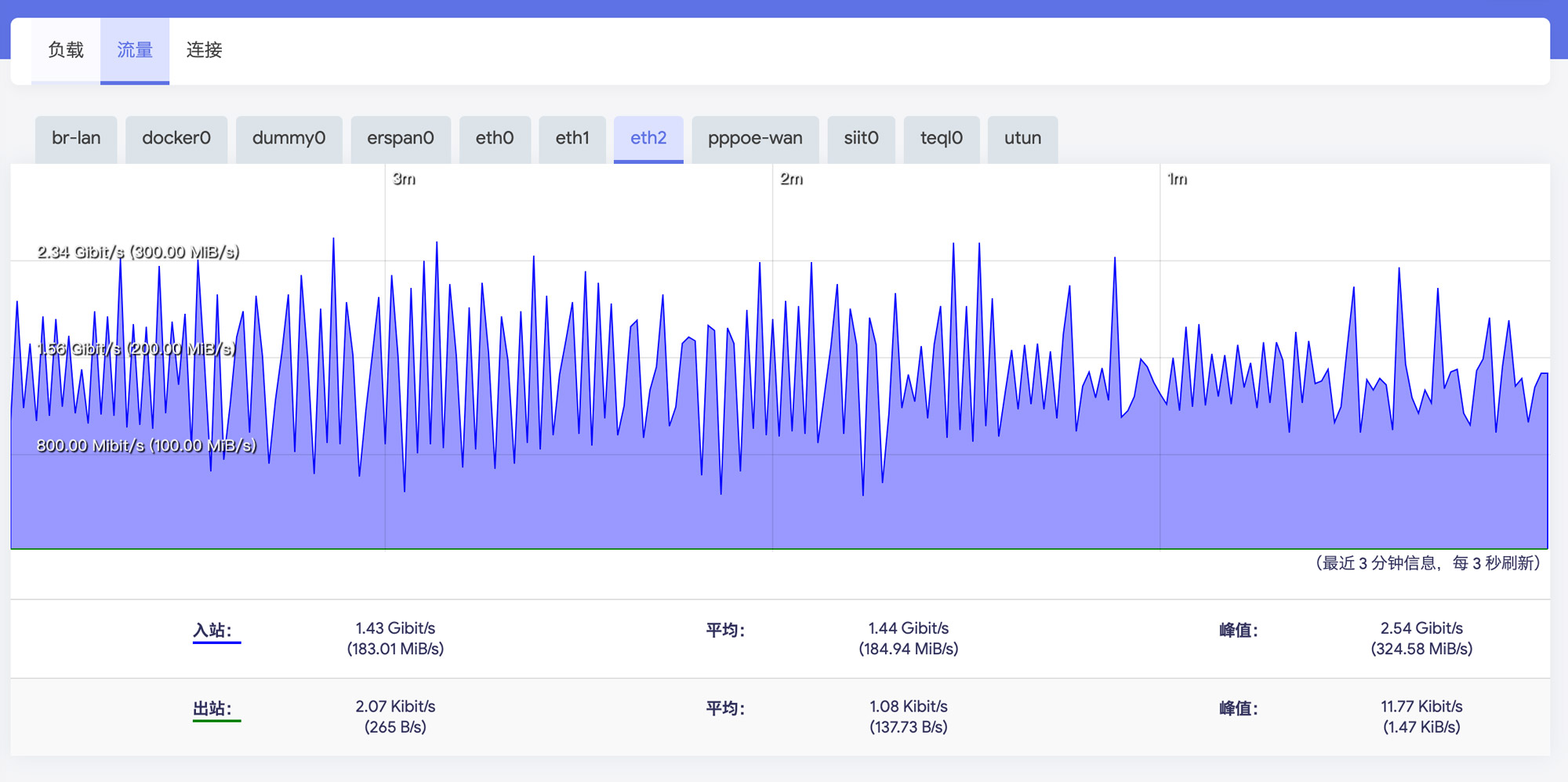Click the 3m time marker on graph

(x=404, y=179)
